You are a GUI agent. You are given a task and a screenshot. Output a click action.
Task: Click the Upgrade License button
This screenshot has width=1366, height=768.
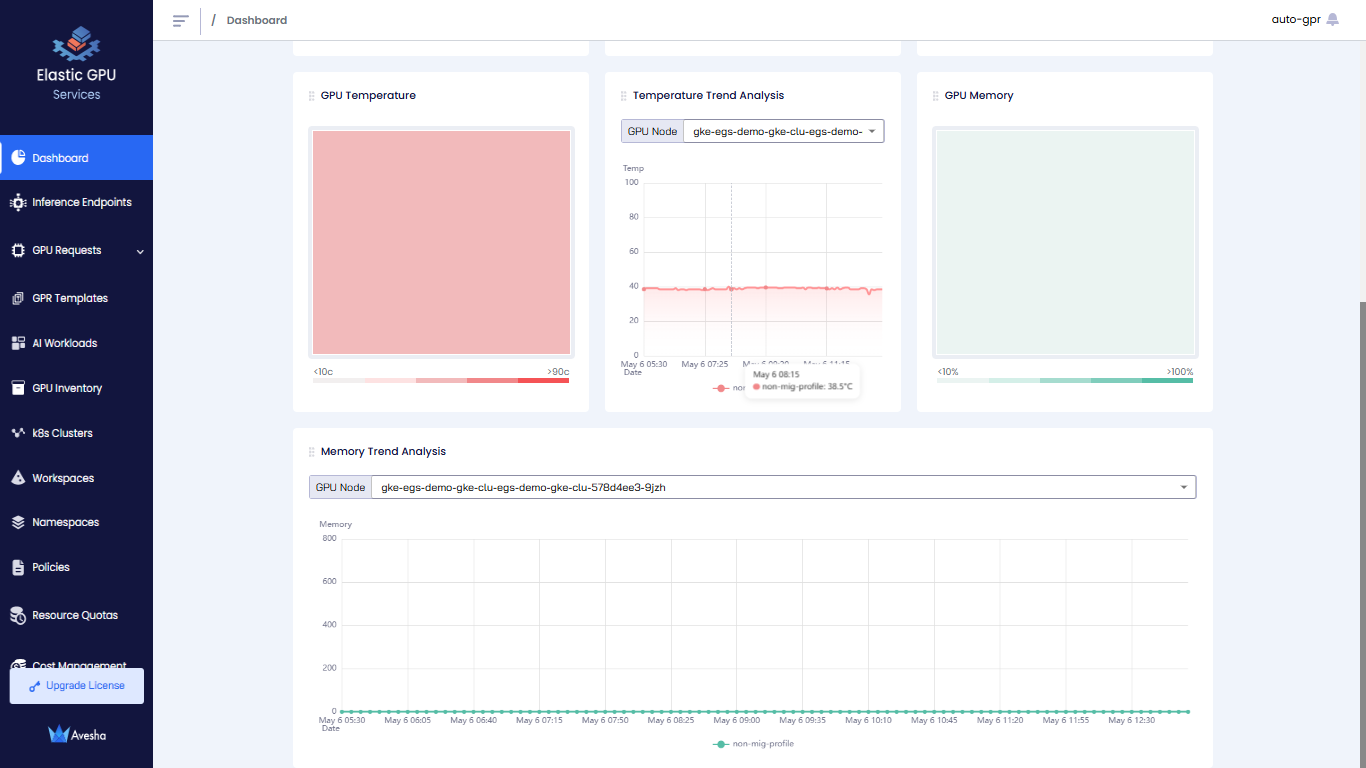[77, 686]
